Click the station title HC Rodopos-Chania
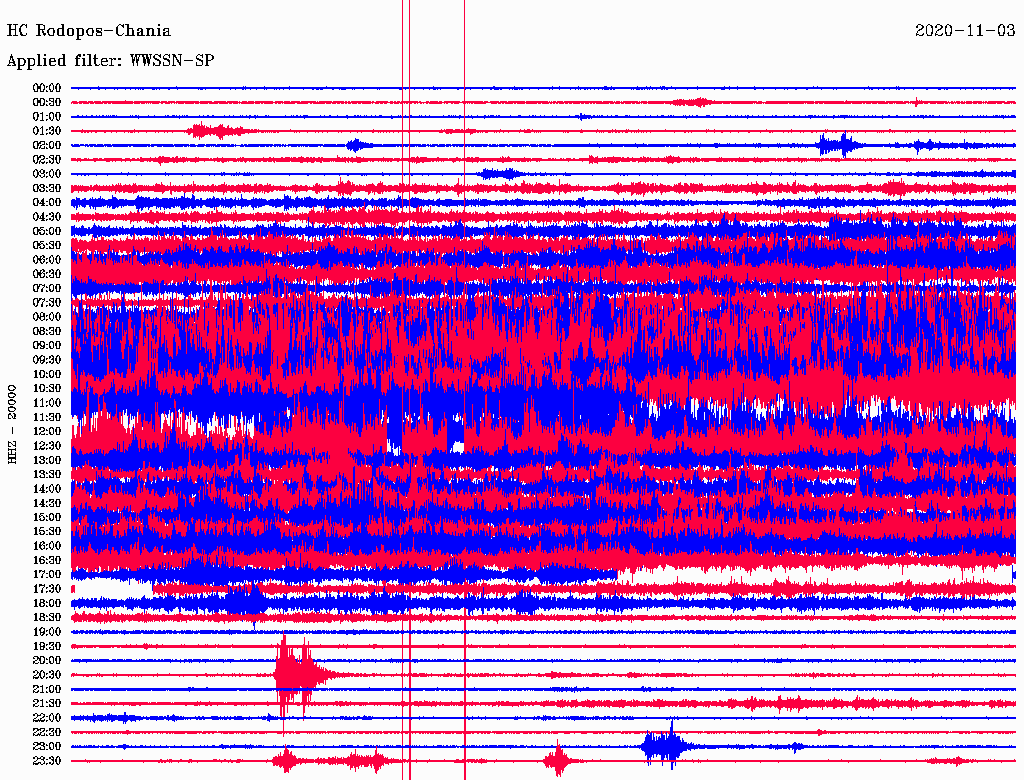Image resolution: width=1024 pixels, height=780 pixels. coord(89,31)
